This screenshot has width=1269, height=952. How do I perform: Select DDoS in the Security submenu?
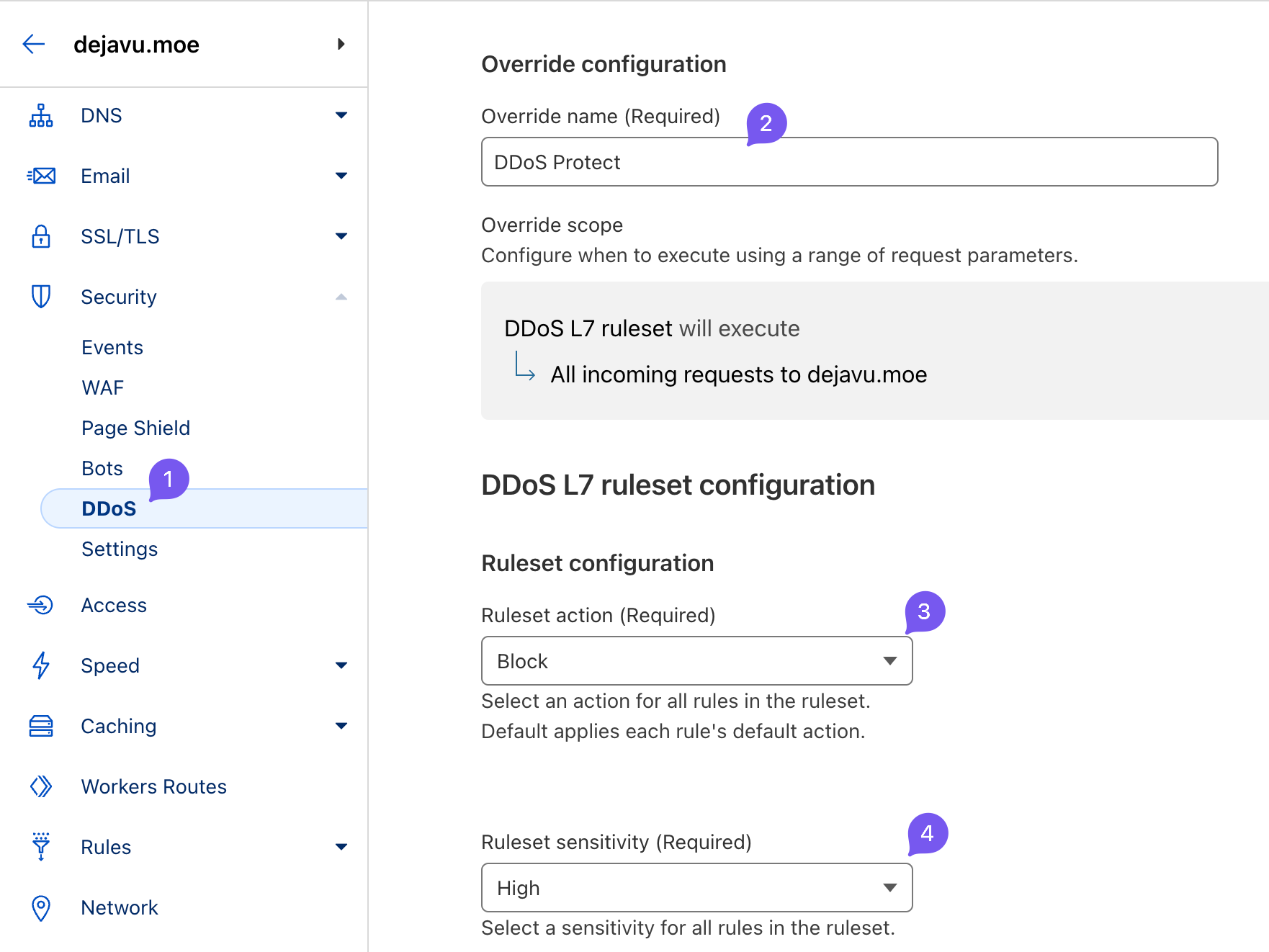109,508
